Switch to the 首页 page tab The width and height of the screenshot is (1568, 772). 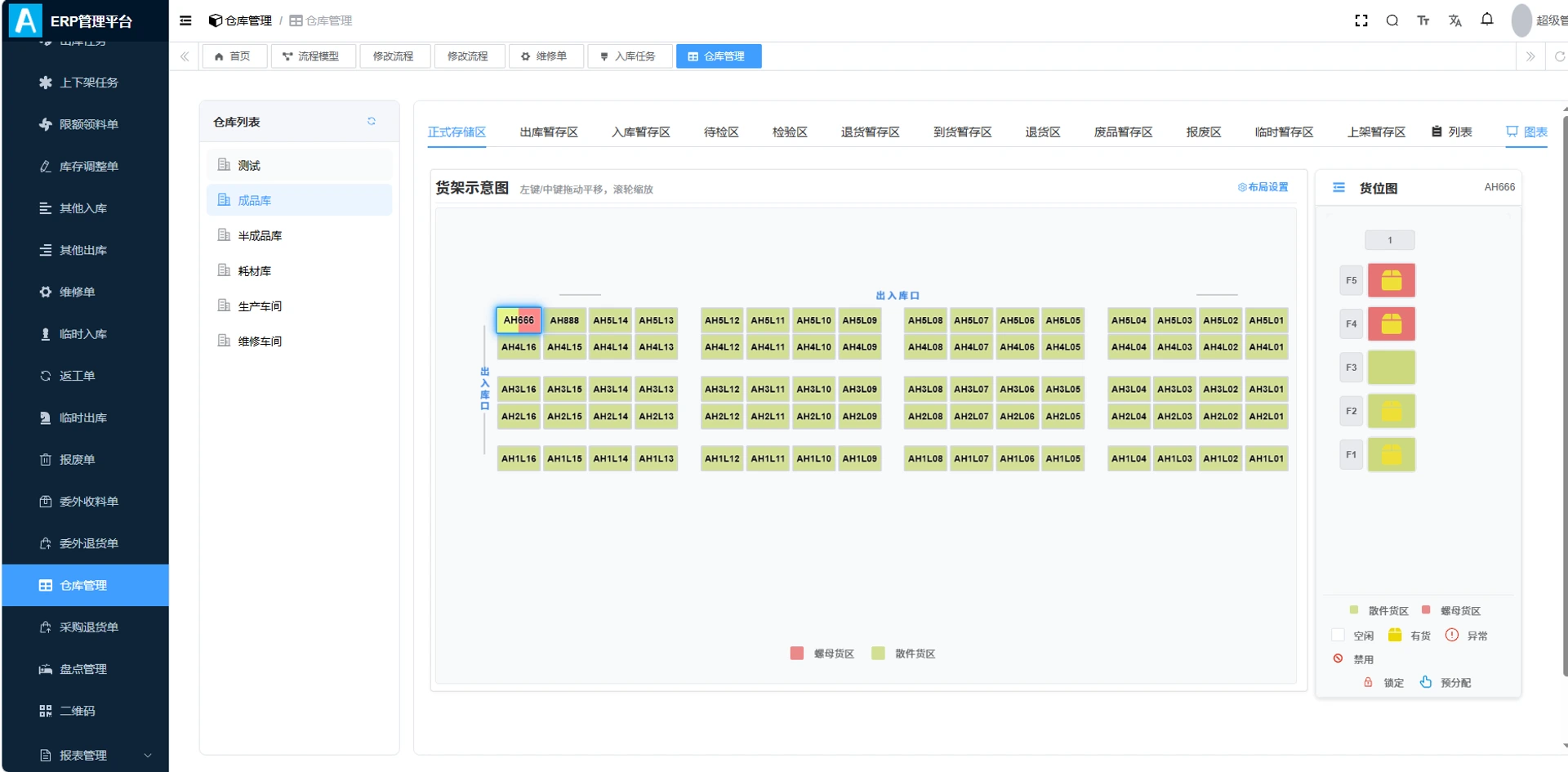[x=233, y=56]
